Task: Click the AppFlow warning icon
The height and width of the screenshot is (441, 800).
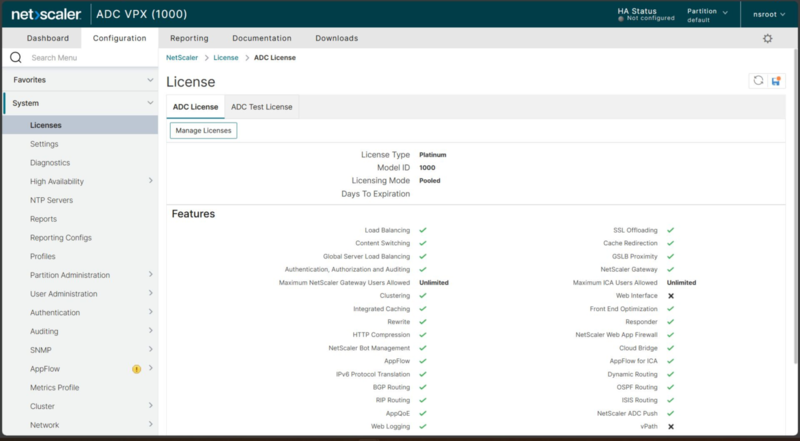Action: pos(136,369)
